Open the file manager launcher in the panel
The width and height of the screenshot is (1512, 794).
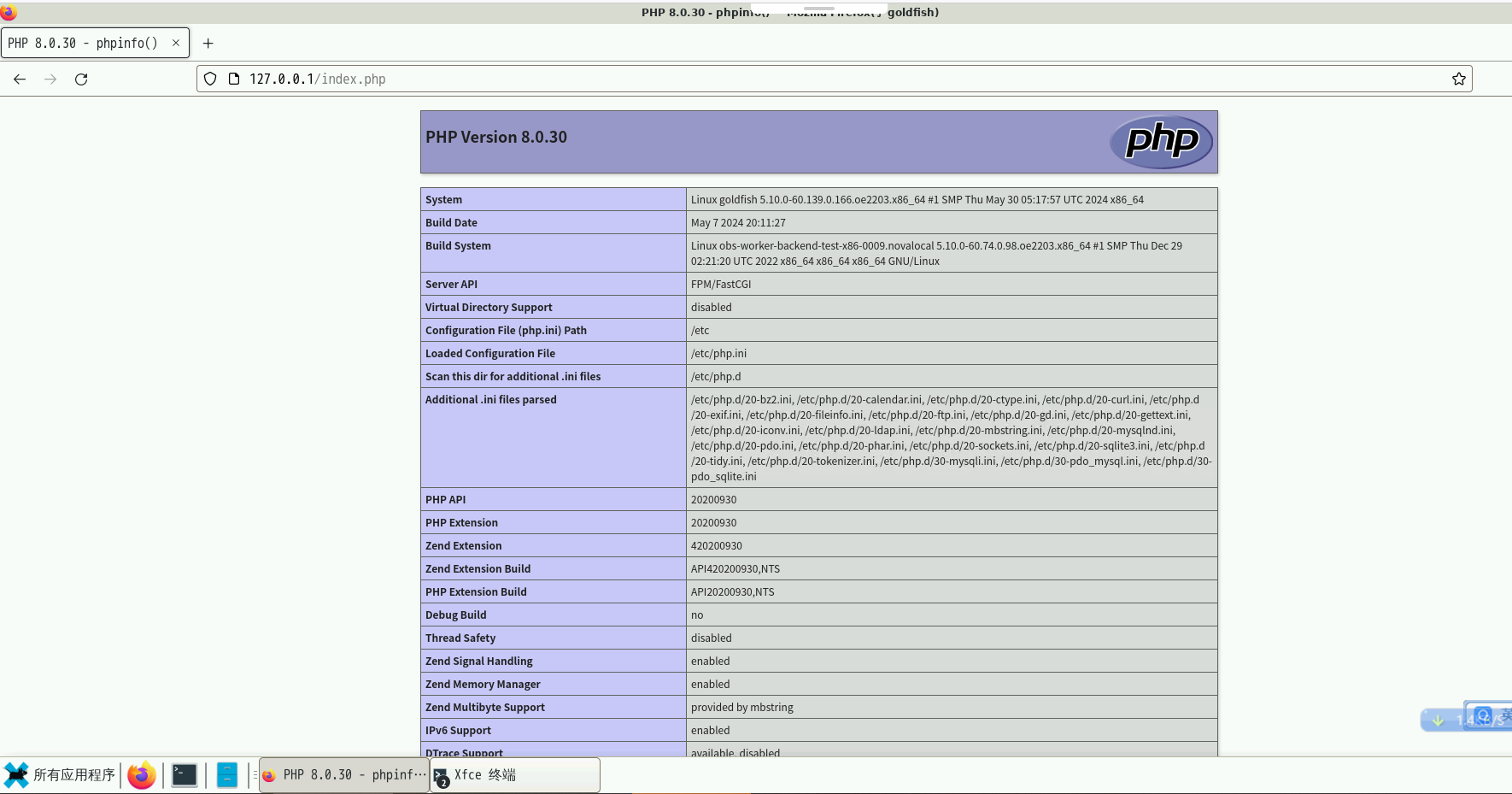227,775
